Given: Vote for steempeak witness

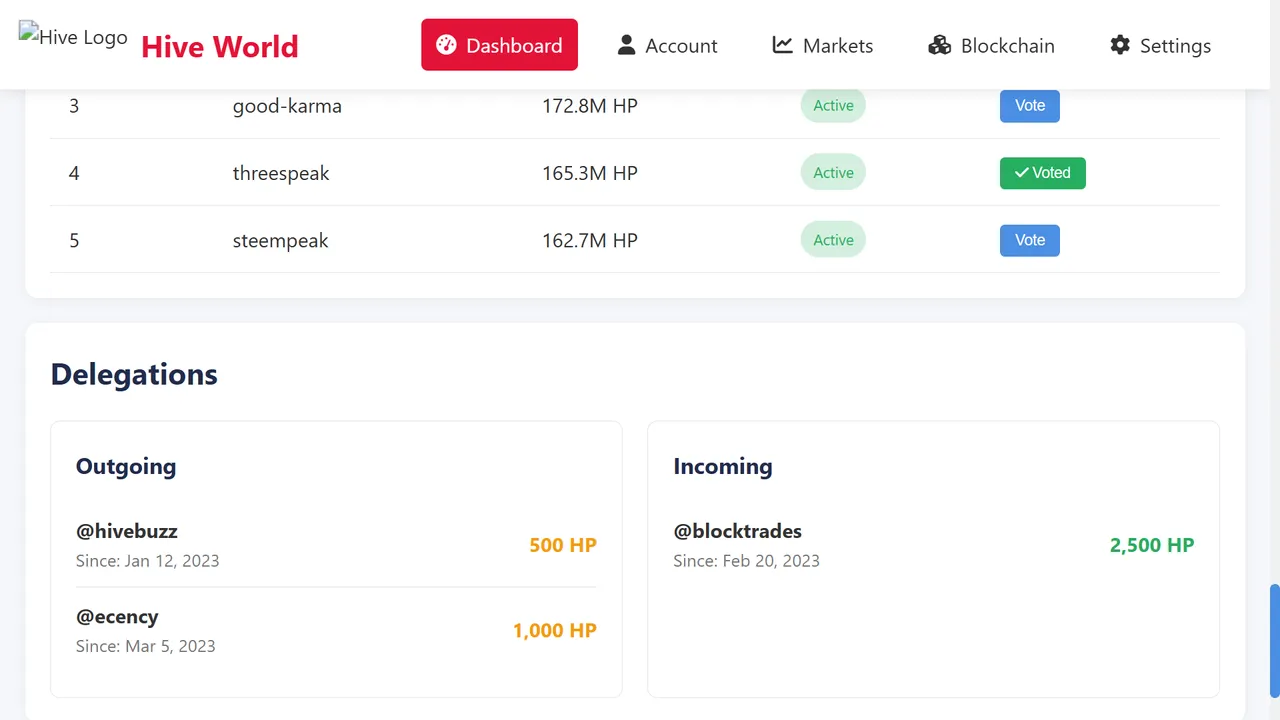Looking at the screenshot, I should tap(1030, 240).
